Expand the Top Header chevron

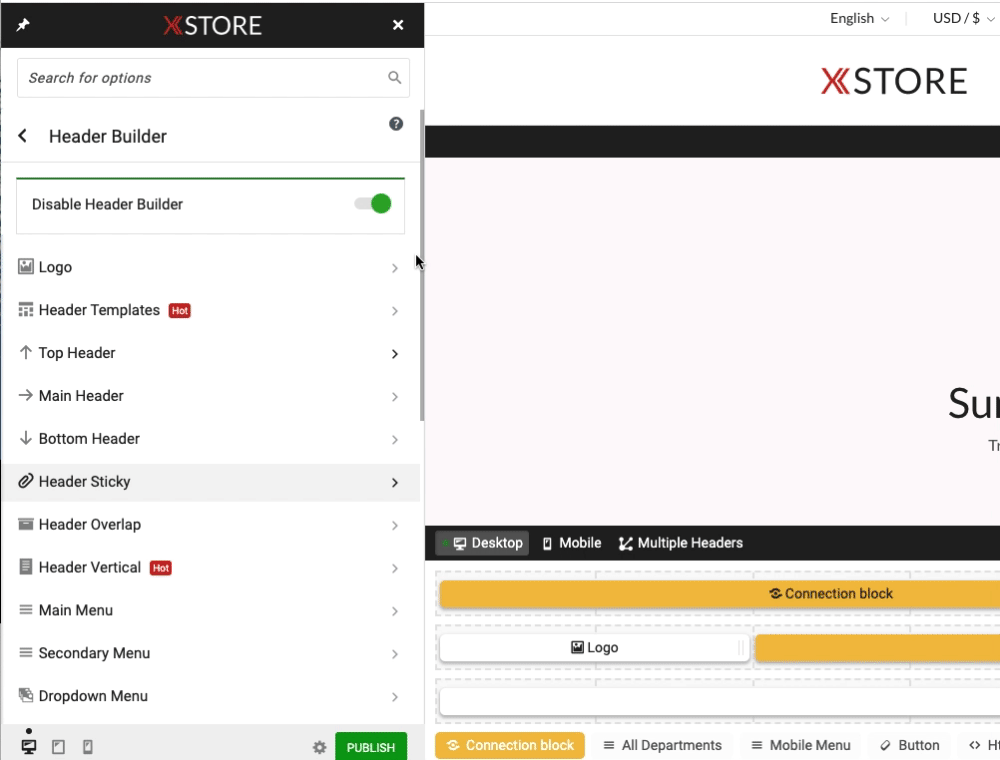395,354
